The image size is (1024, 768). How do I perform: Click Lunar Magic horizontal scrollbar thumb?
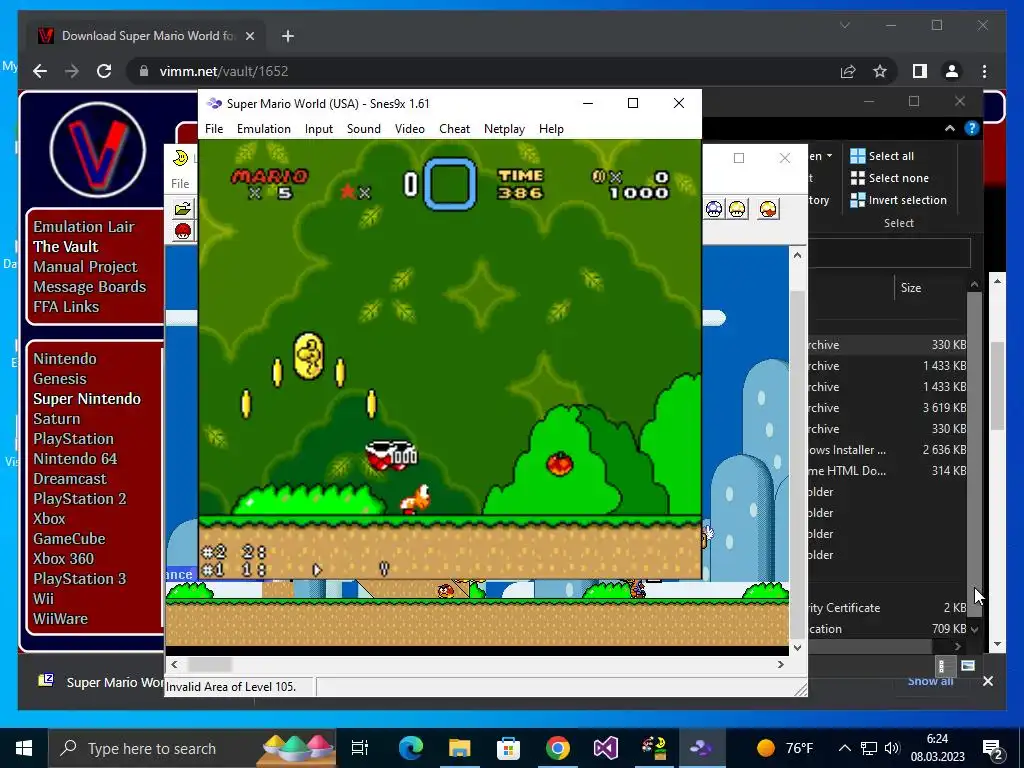coord(210,664)
